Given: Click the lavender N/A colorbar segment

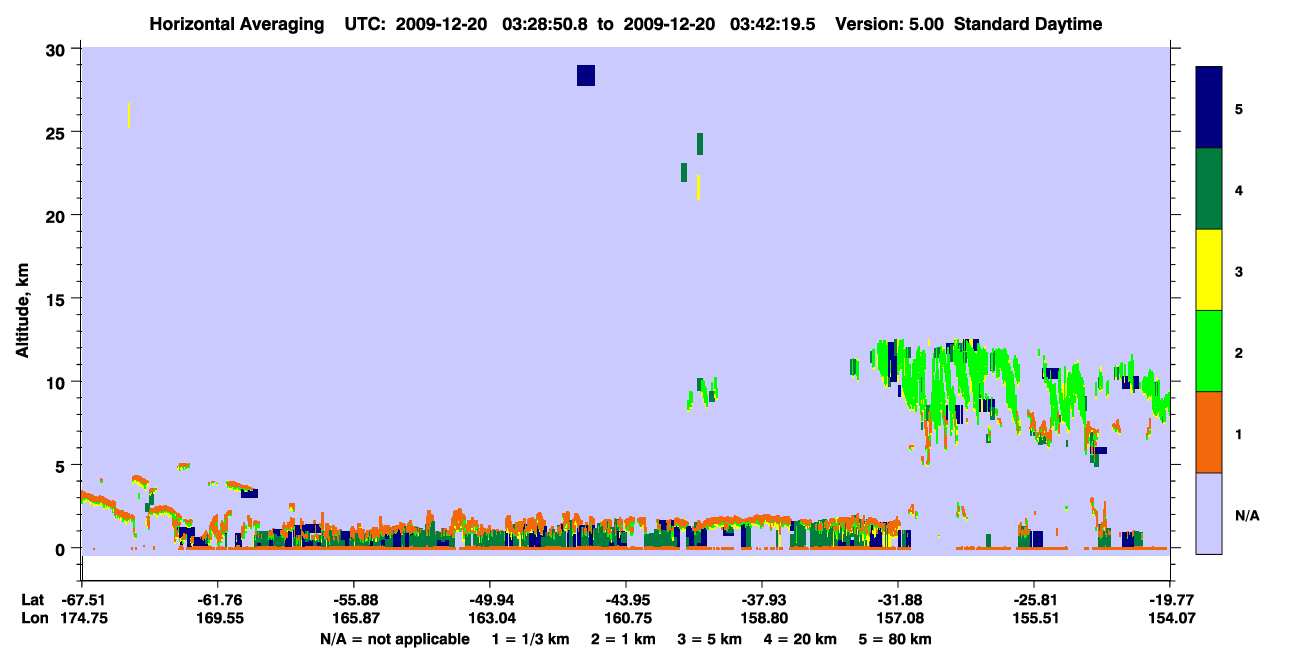Looking at the screenshot, I should pos(1209,513).
